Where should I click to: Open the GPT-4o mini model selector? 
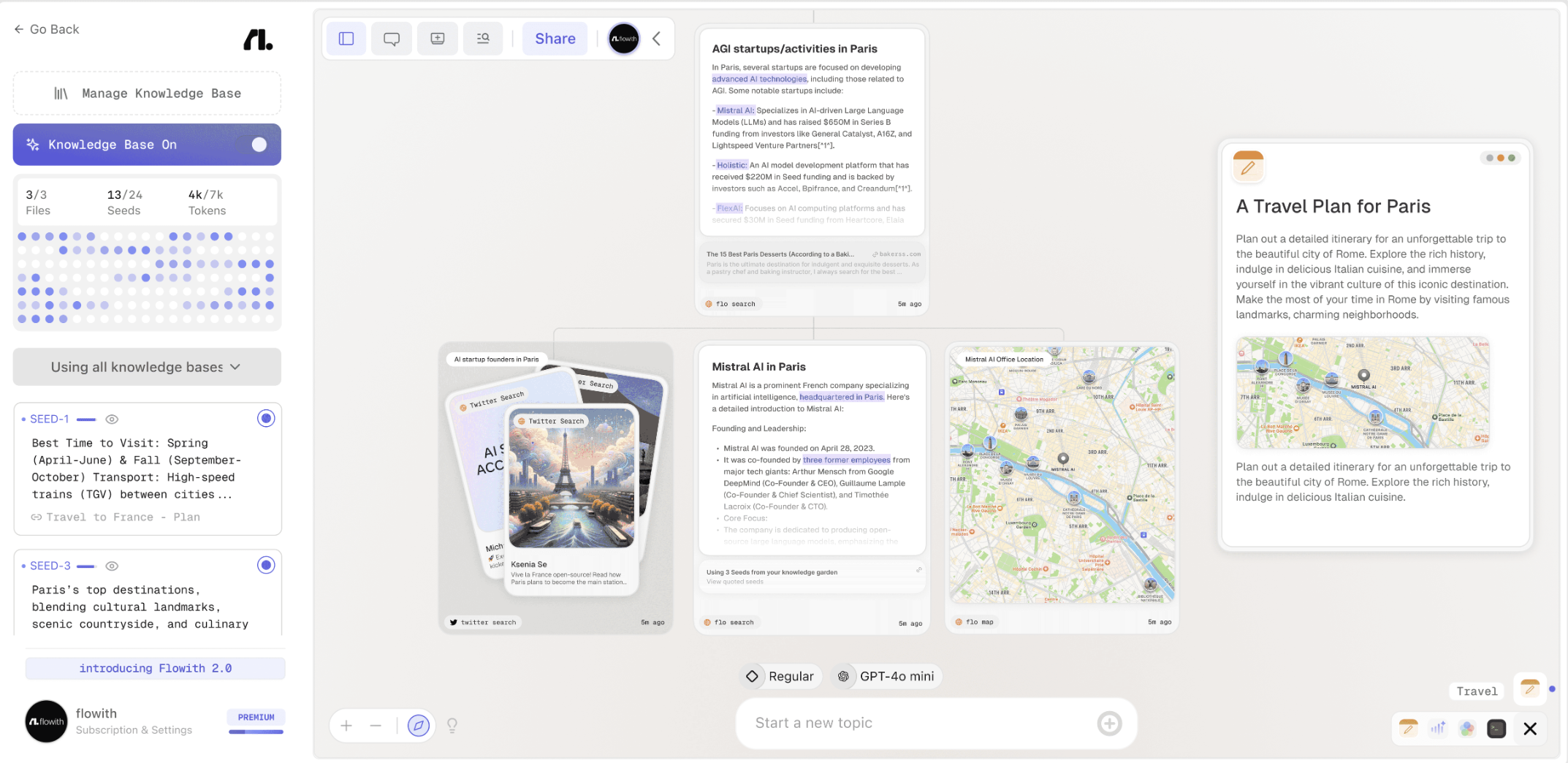coord(886,677)
